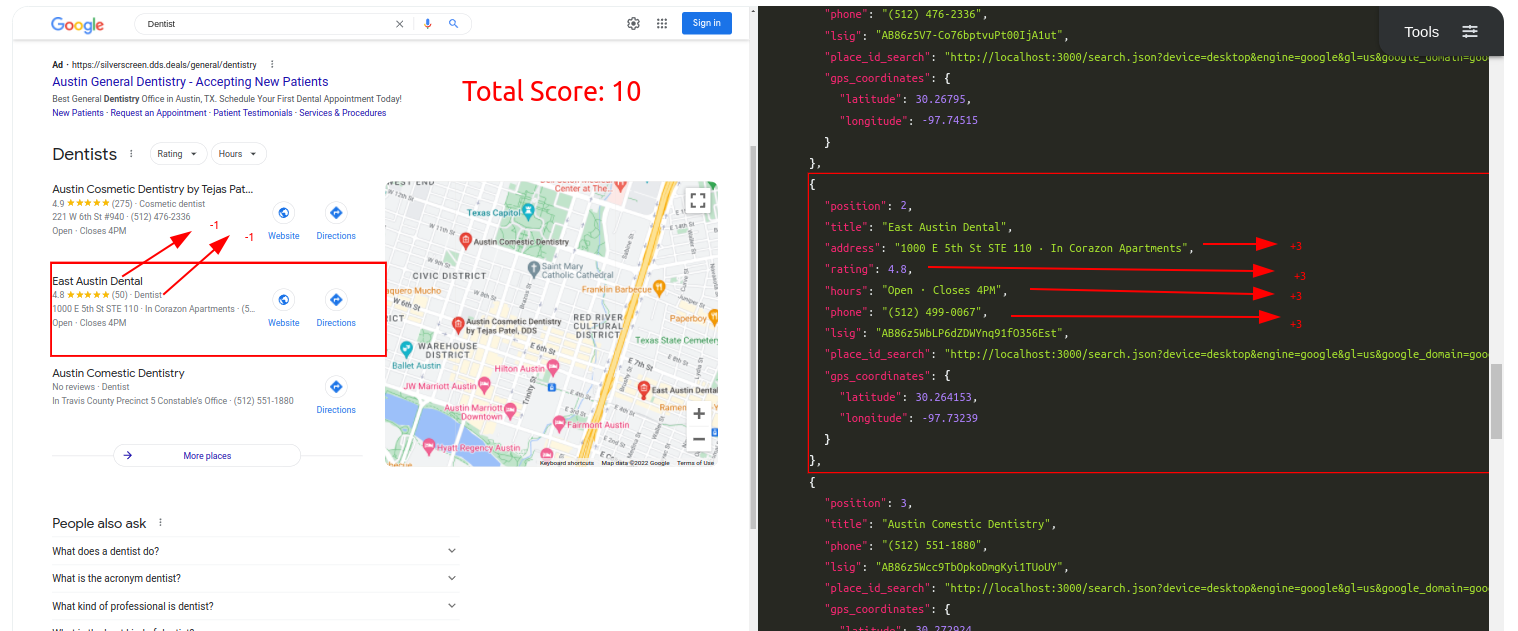Click the Google logo
The height and width of the screenshot is (631, 1518).
coord(78,24)
